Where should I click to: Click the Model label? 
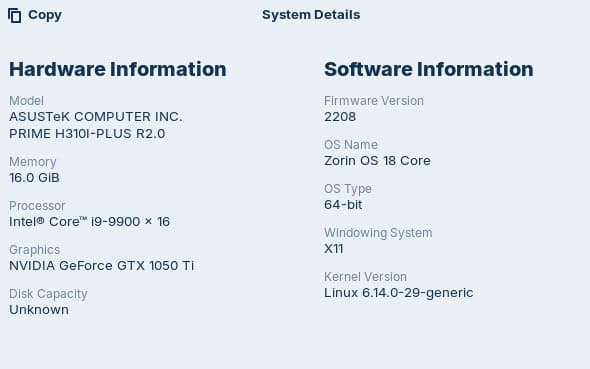pyautogui.click(x=26, y=101)
